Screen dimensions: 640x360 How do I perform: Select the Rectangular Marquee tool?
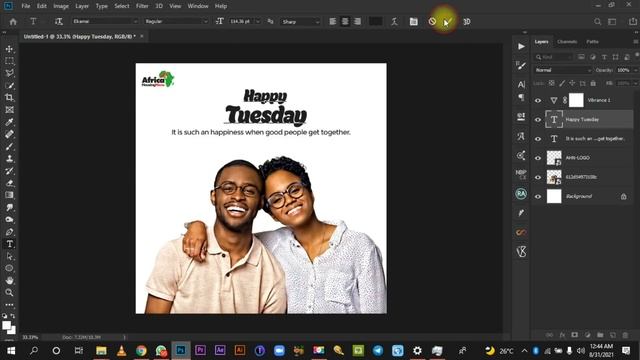click(9, 61)
